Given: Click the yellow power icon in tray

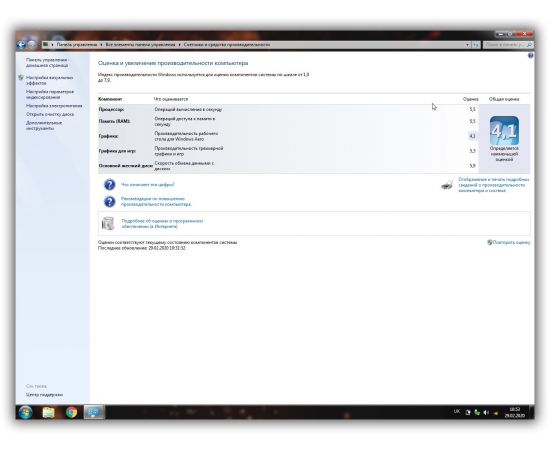Looking at the screenshot, I should (495, 413).
